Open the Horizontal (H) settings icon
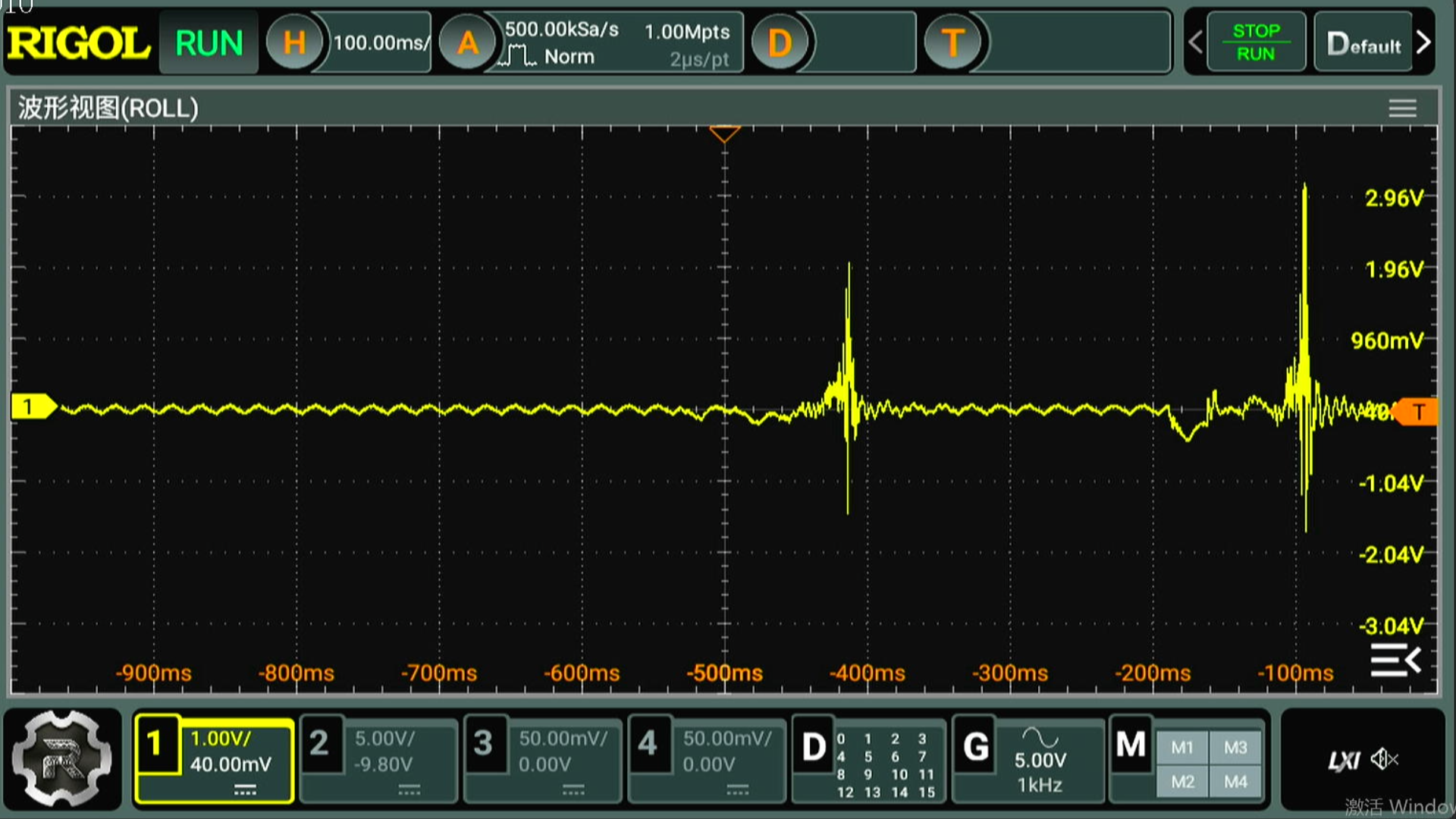Screen dimensions: 1456x819 [293, 43]
